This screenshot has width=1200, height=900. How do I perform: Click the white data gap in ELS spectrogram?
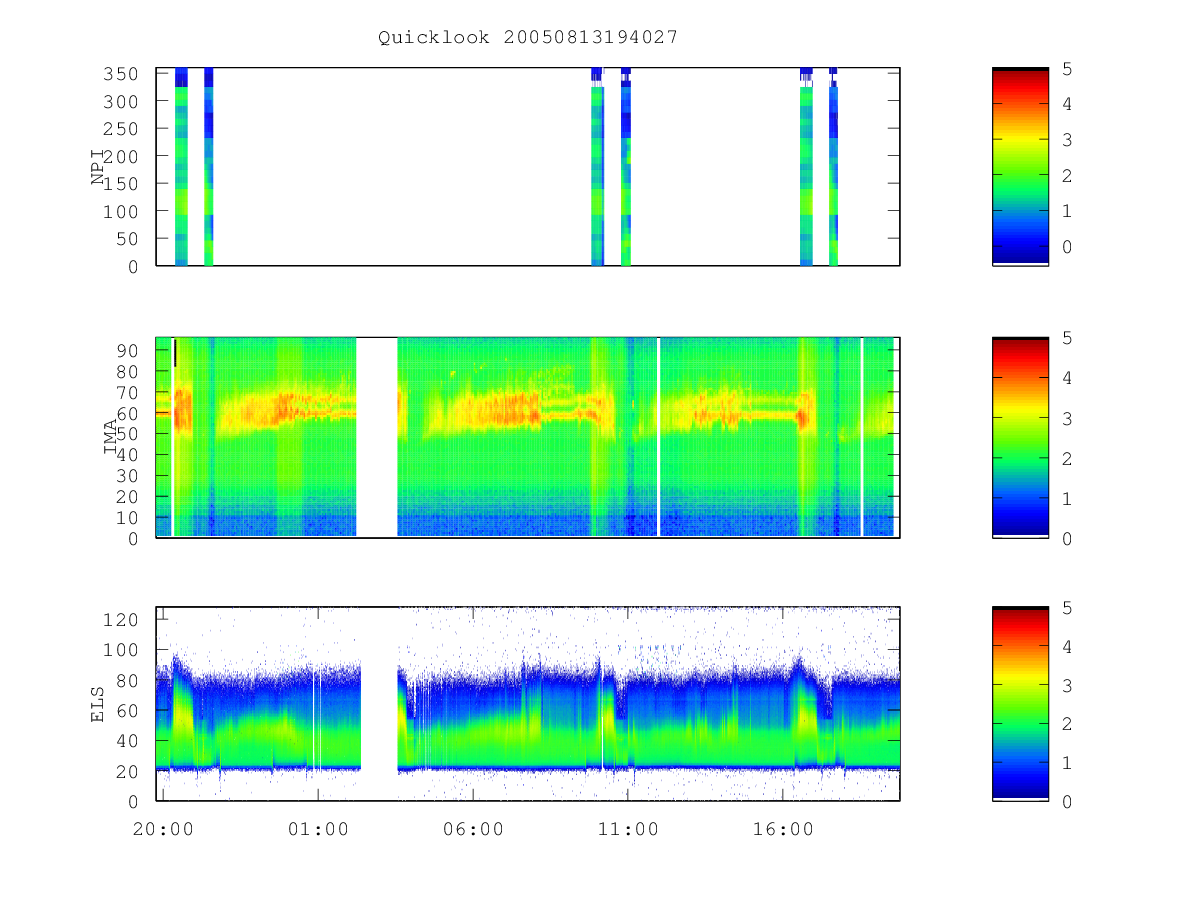click(379, 704)
